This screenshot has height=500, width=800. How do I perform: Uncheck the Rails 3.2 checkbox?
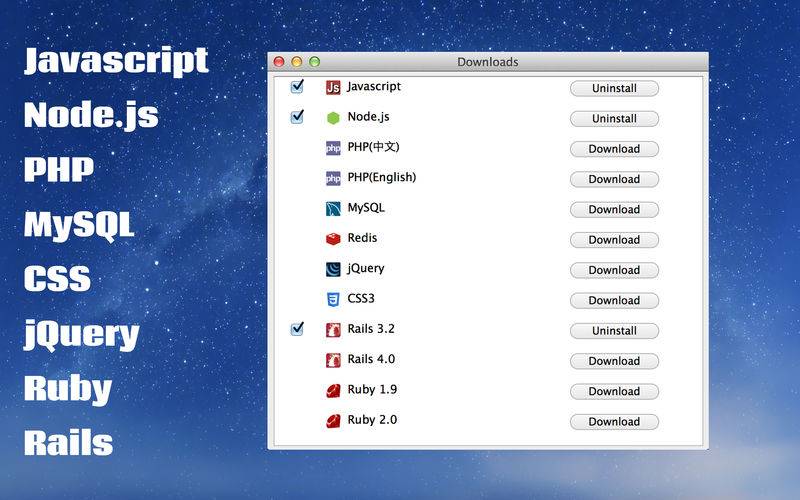coord(297,329)
